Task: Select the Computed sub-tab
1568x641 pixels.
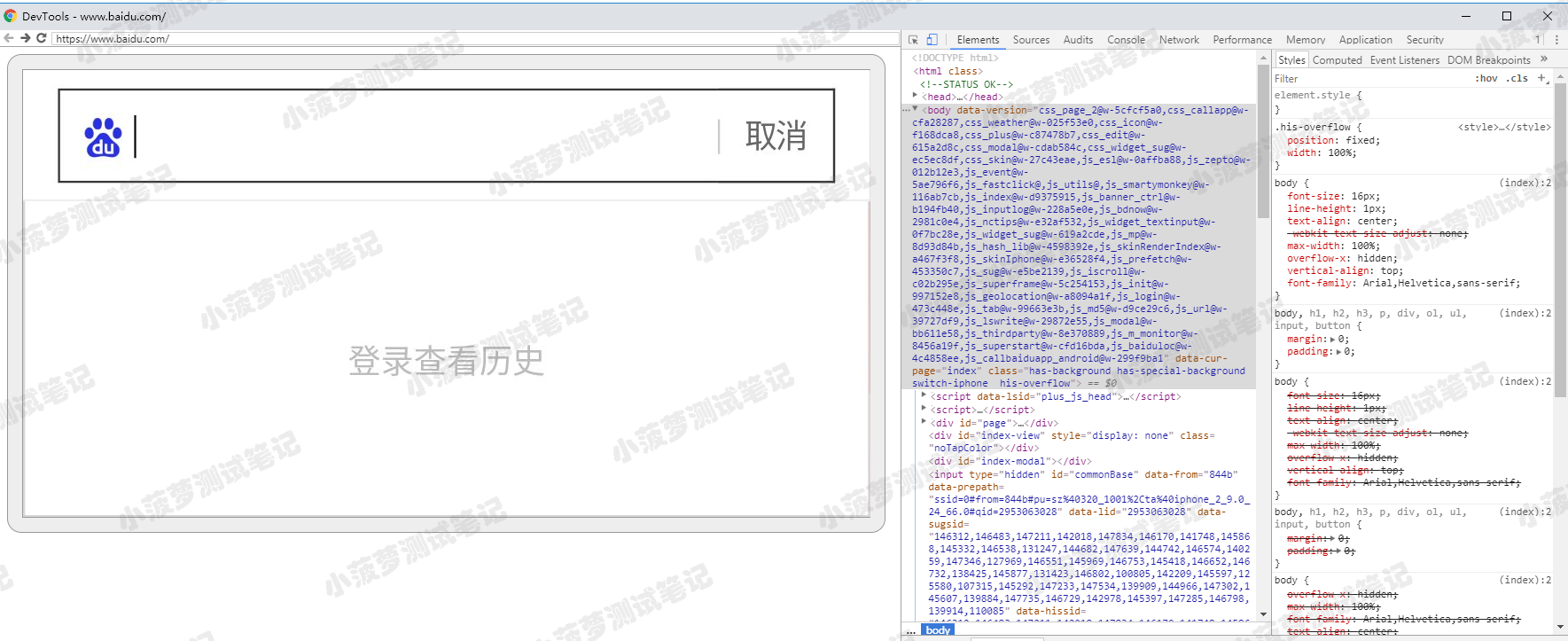Action: click(x=1337, y=60)
